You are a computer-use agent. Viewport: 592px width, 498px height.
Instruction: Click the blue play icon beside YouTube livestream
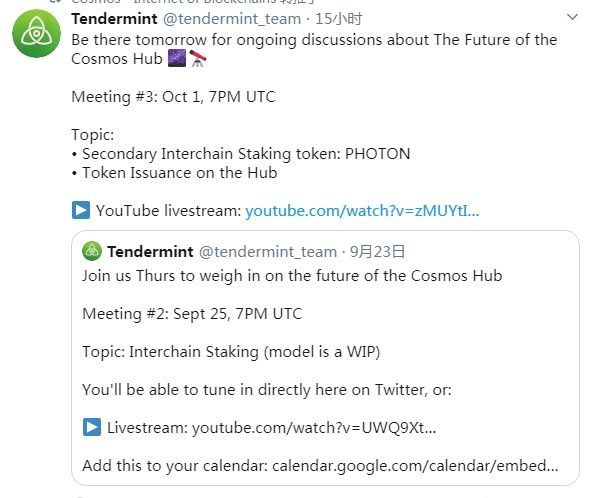[81, 210]
